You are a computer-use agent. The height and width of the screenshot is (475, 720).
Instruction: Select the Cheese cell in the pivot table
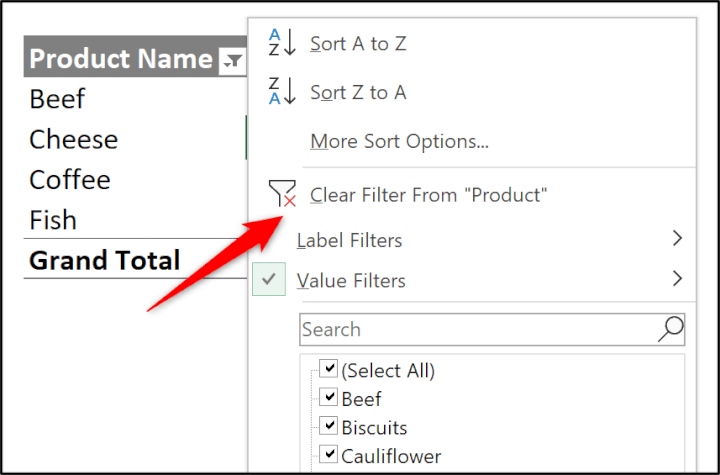click(x=74, y=140)
